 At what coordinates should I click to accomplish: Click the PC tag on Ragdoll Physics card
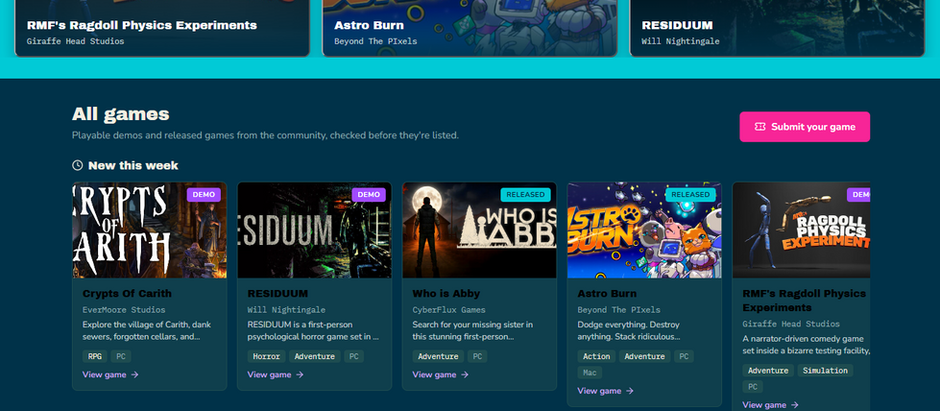pos(752,386)
